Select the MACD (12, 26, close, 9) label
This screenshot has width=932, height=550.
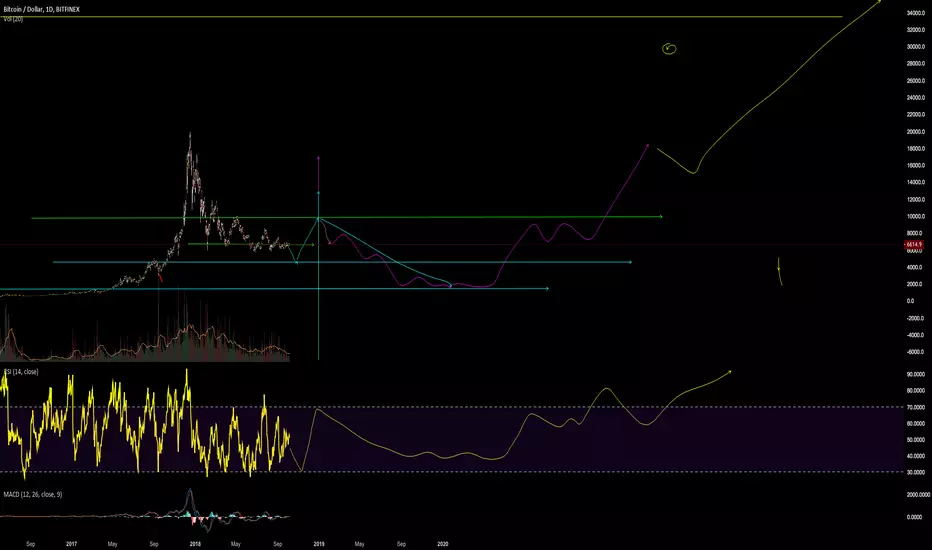tap(33, 494)
